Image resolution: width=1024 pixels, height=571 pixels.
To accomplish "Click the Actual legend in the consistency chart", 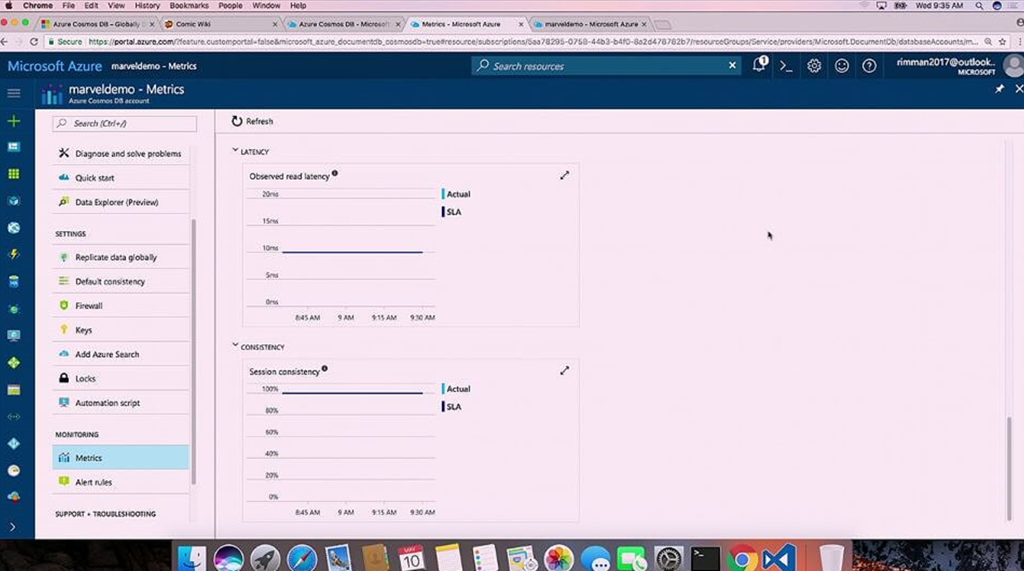I will pos(456,389).
